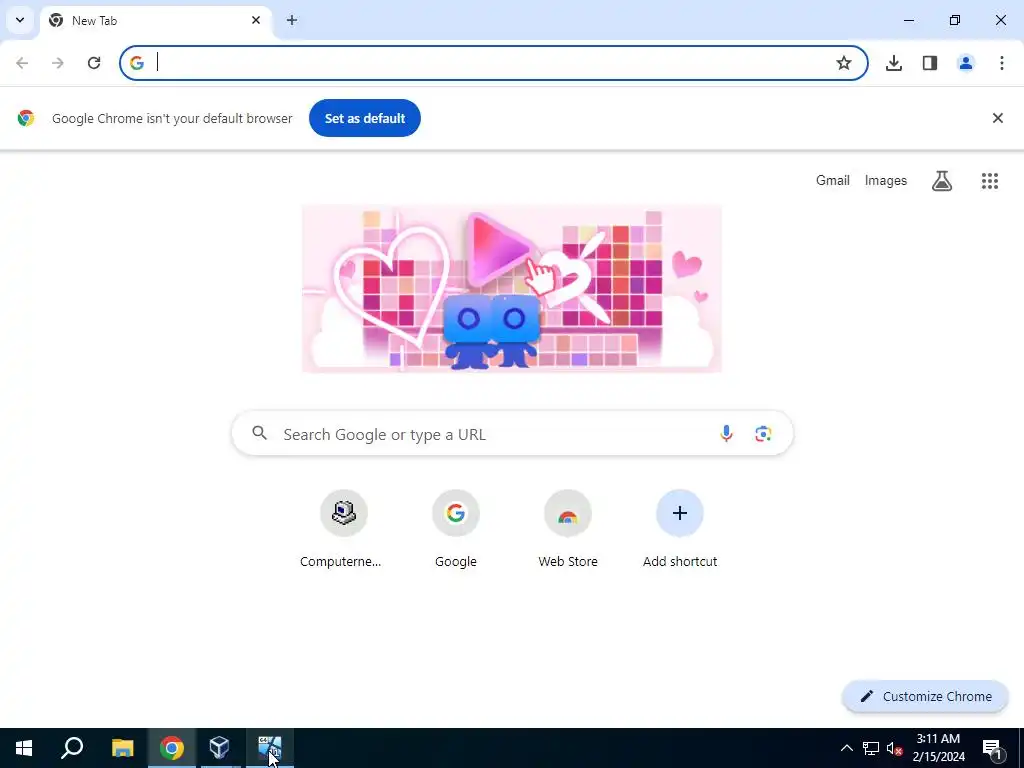Open the Google shortcut tile
The height and width of the screenshot is (768, 1024).
pyautogui.click(x=456, y=529)
